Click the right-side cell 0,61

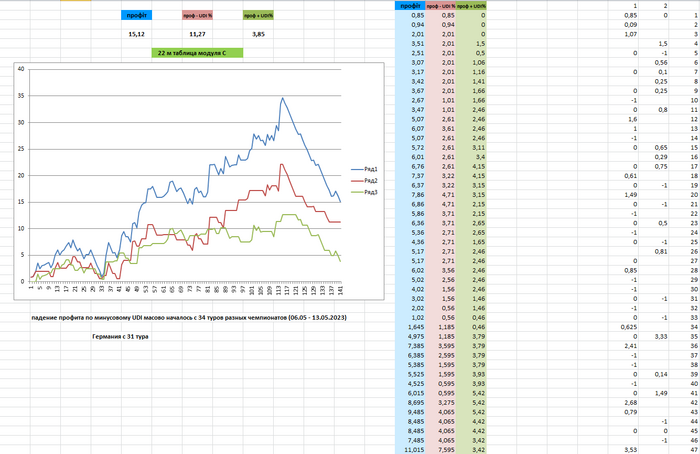(623, 176)
